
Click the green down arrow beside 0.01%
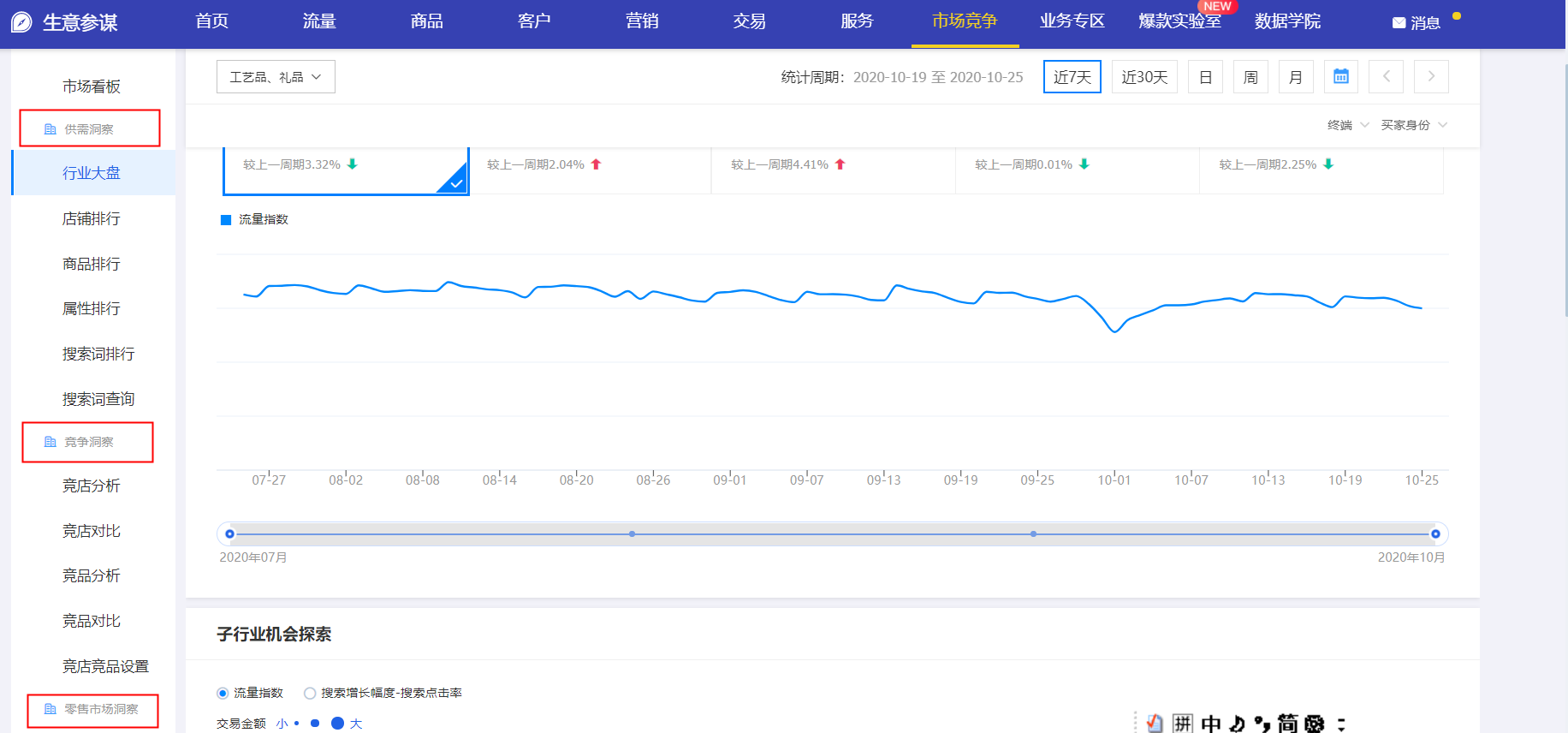click(x=1084, y=164)
